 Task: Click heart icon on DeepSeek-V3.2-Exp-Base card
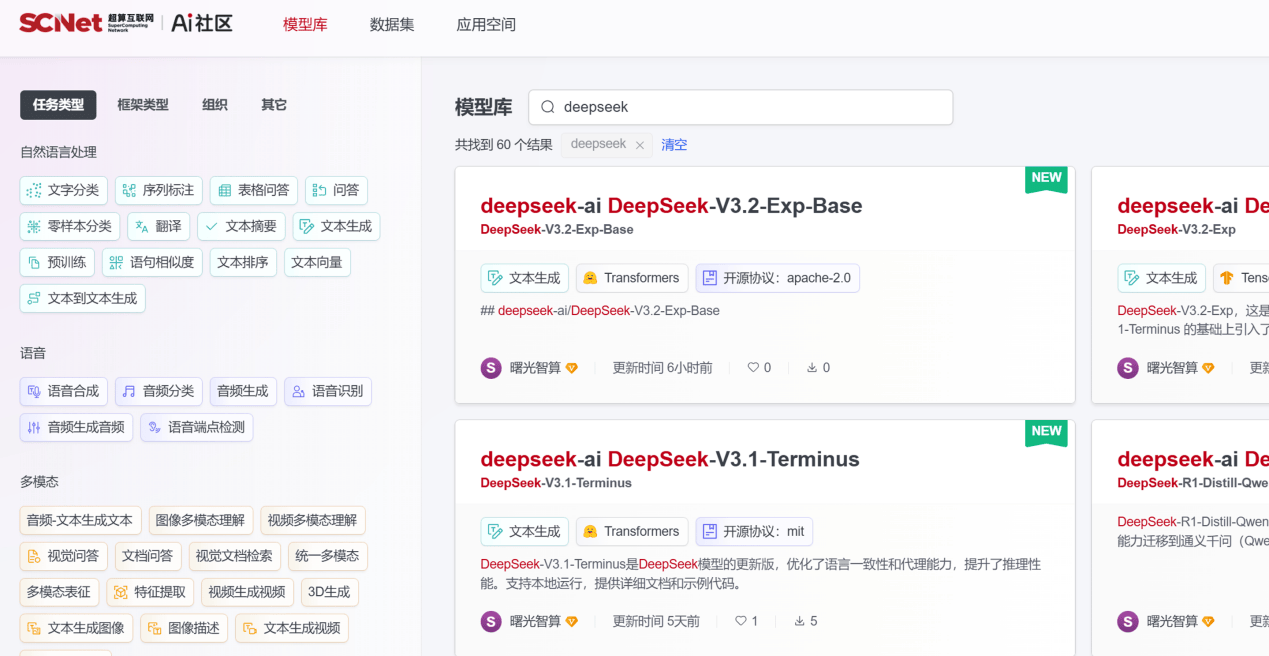[x=753, y=368]
